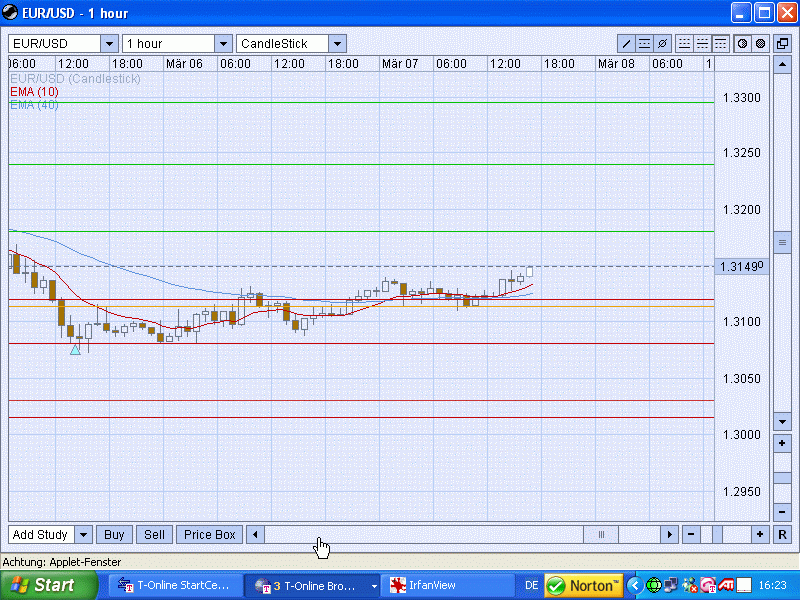The width and height of the screenshot is (800, 600).
Task: Click the vertical price scrollbar thumb
Action: 782,243
